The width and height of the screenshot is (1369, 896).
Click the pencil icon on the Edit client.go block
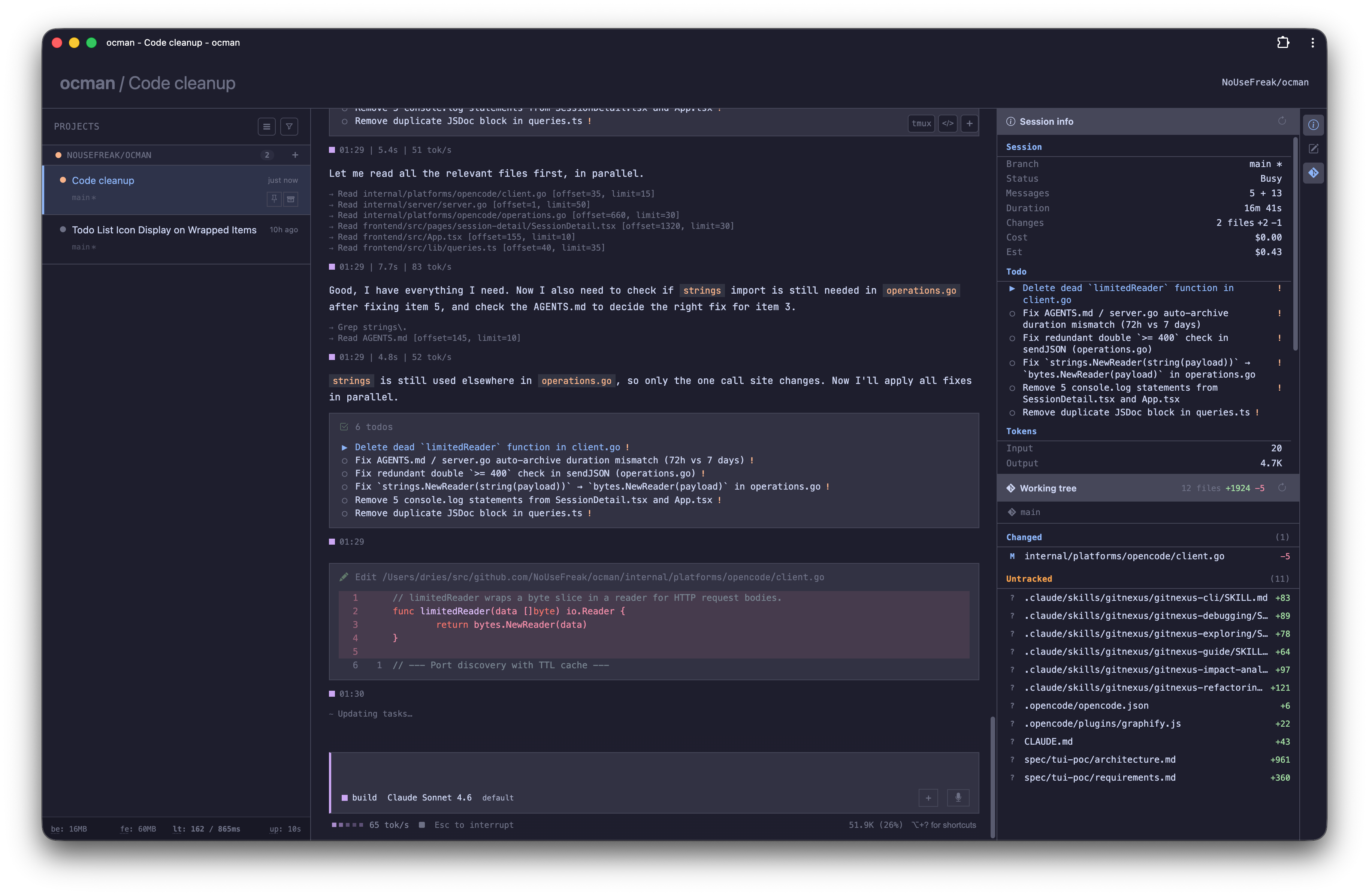pyautogui.click(x=344, y=577)
